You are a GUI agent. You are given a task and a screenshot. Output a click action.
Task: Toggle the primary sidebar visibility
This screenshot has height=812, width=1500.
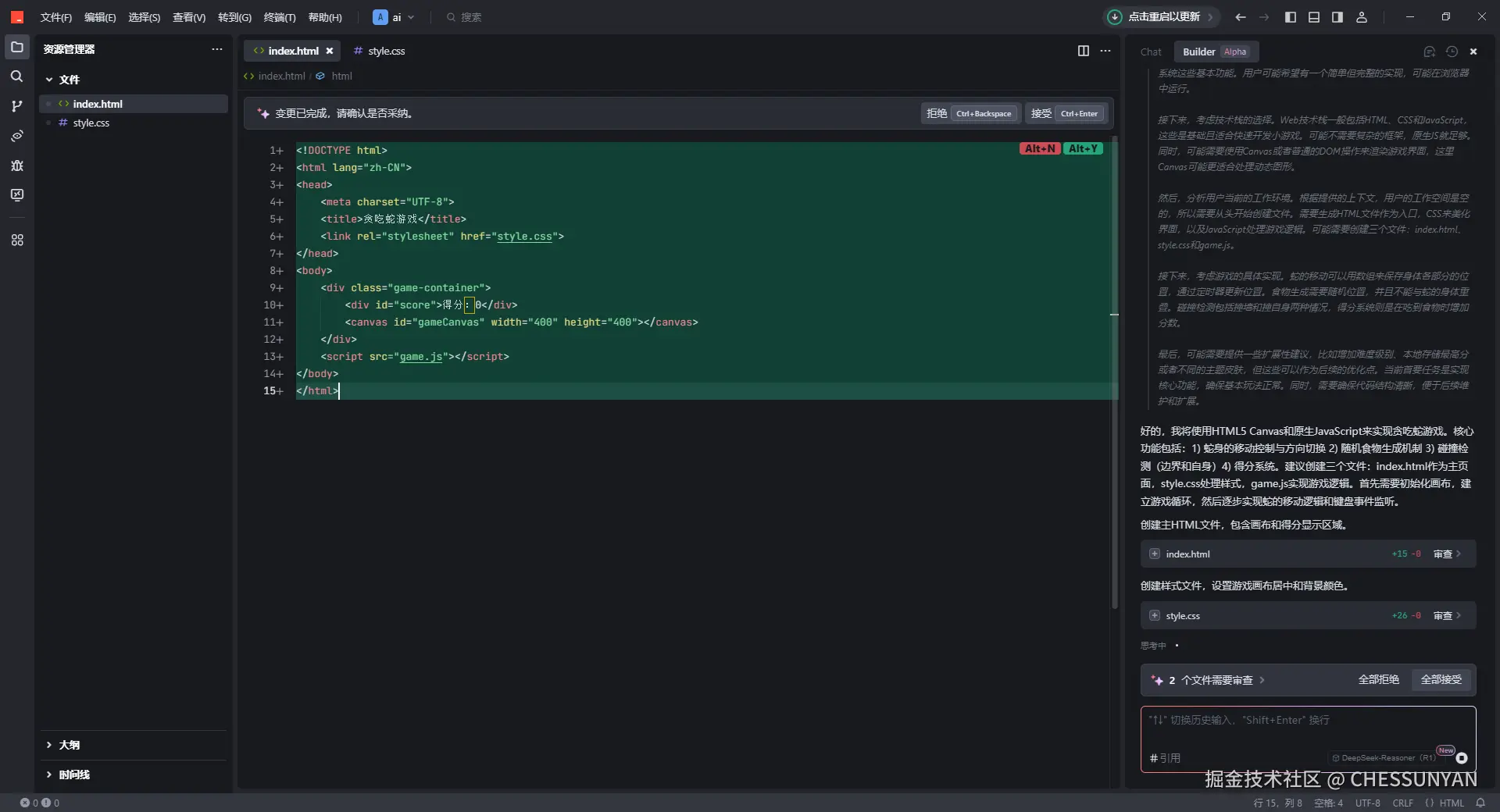click(1291, 17)
